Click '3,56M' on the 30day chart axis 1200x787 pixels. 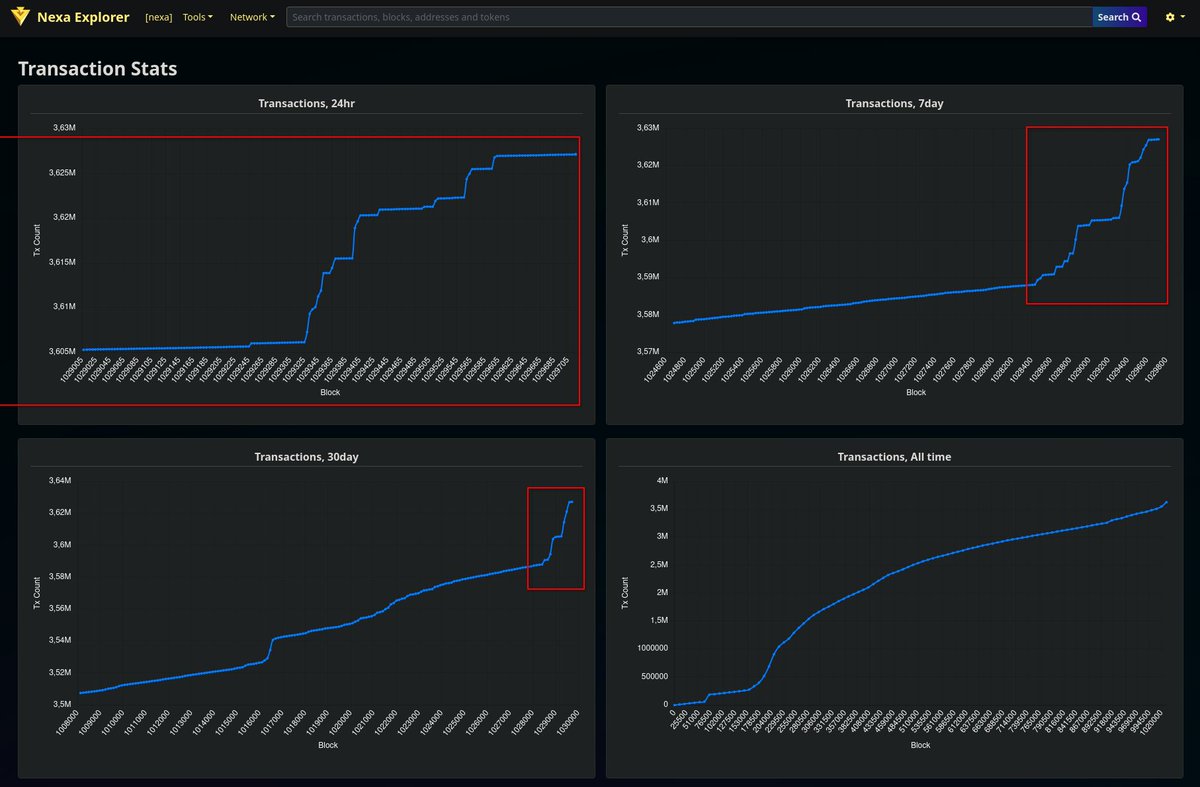(x=61, y=608)
